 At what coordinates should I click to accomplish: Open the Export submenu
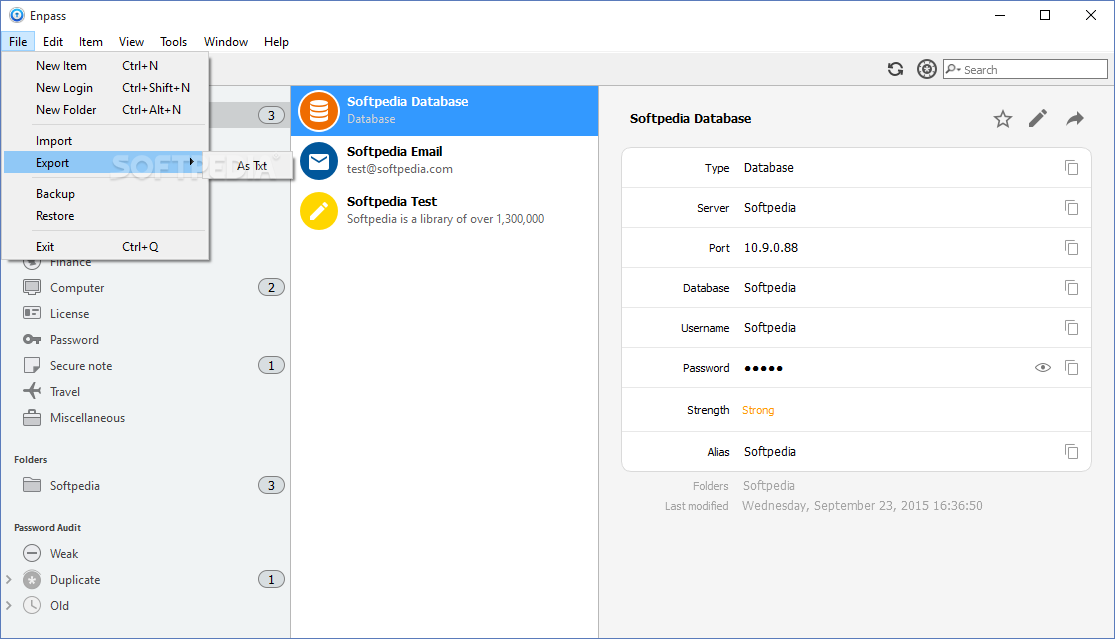tap(105, 163)
